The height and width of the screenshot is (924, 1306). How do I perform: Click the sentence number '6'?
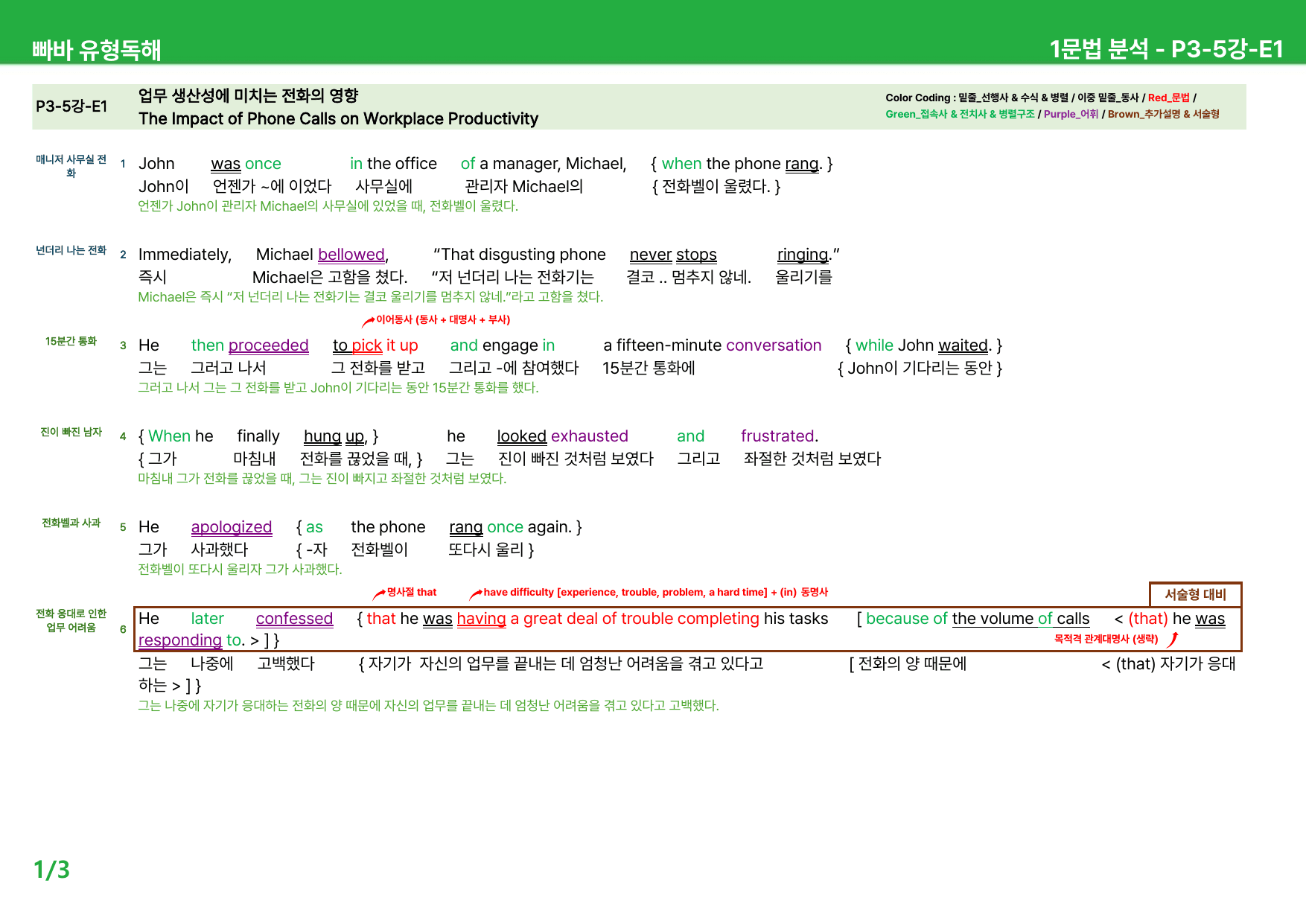tap(123, 629)
